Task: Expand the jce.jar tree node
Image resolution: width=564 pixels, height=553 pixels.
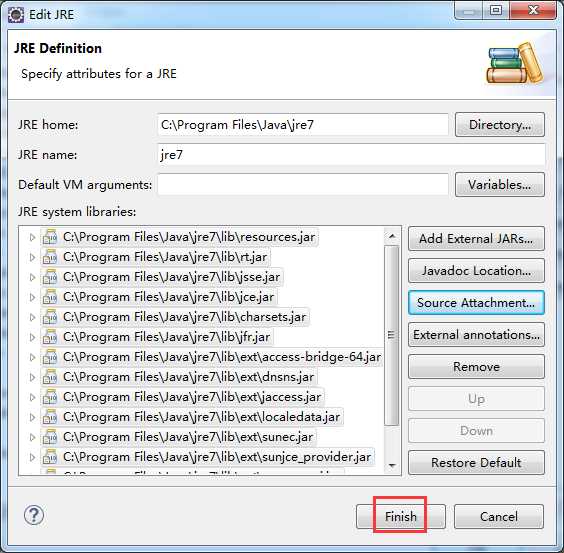Action: pos(32,297)
